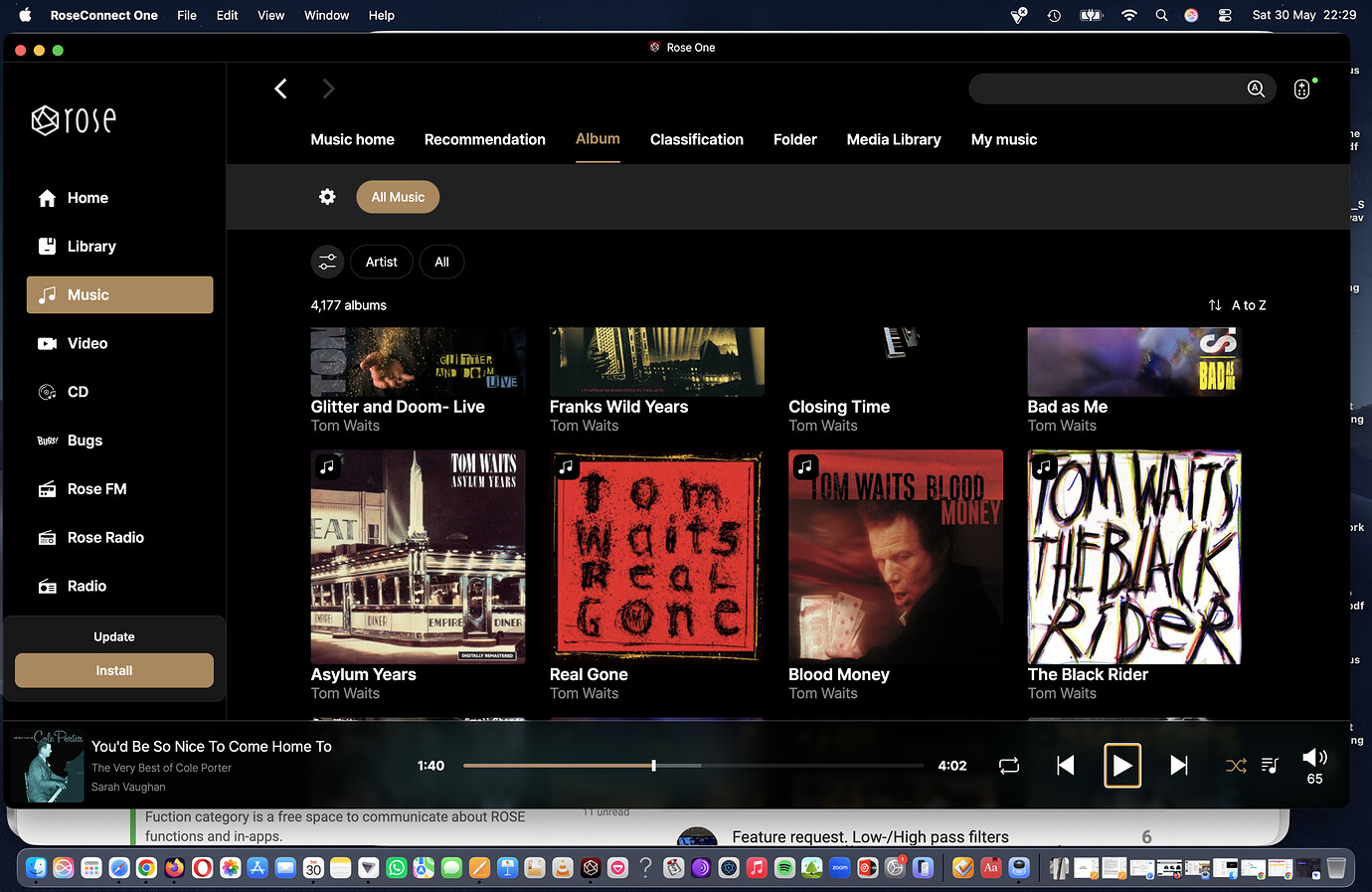Image resolution: width=1372 pixels, height=892 pixels.
Task: Open Wi-Fi status in the menu bar
Action: coord(1129,15)
